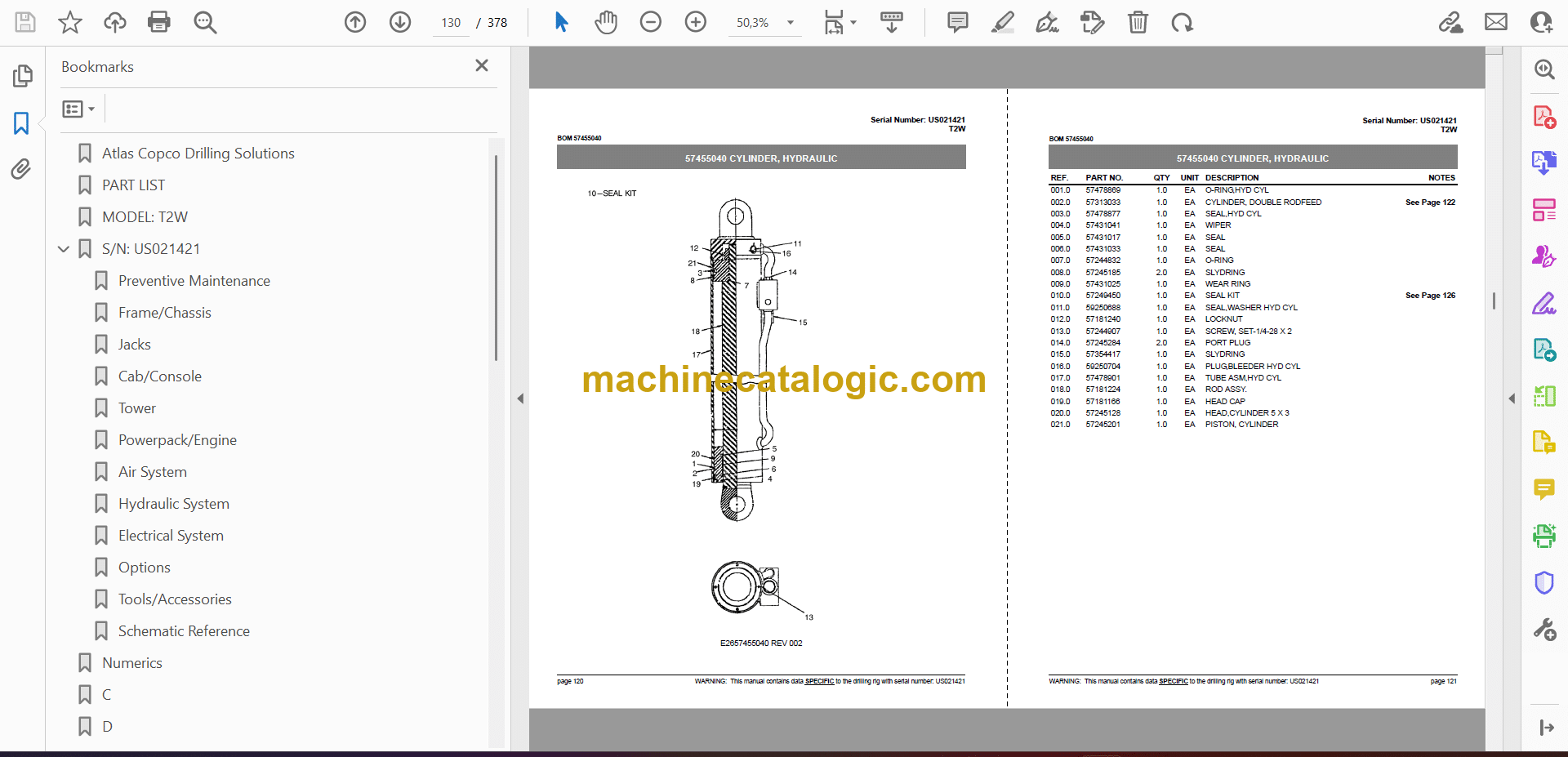Click the Zoom in plus button
The width and height of the screenshot is (1568, 757).
[695, 22]
